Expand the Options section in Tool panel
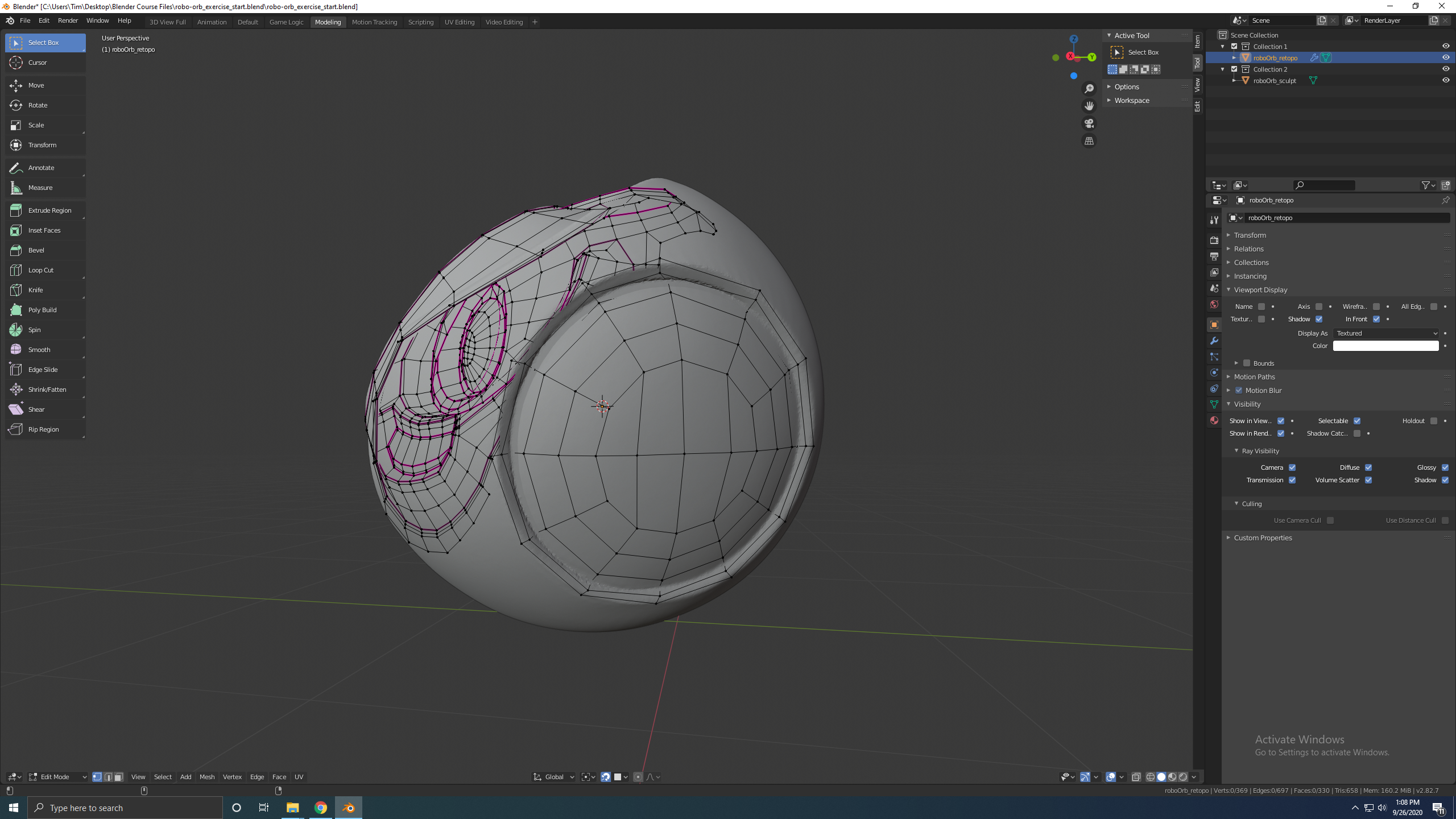The height and width of the screenshot is (819, 1456). (1126, 86)
